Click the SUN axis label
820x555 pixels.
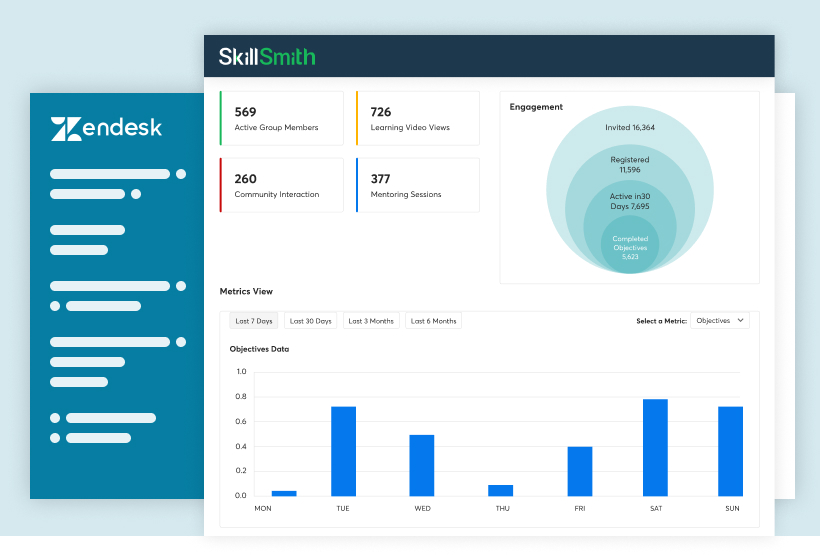point(733,508)
